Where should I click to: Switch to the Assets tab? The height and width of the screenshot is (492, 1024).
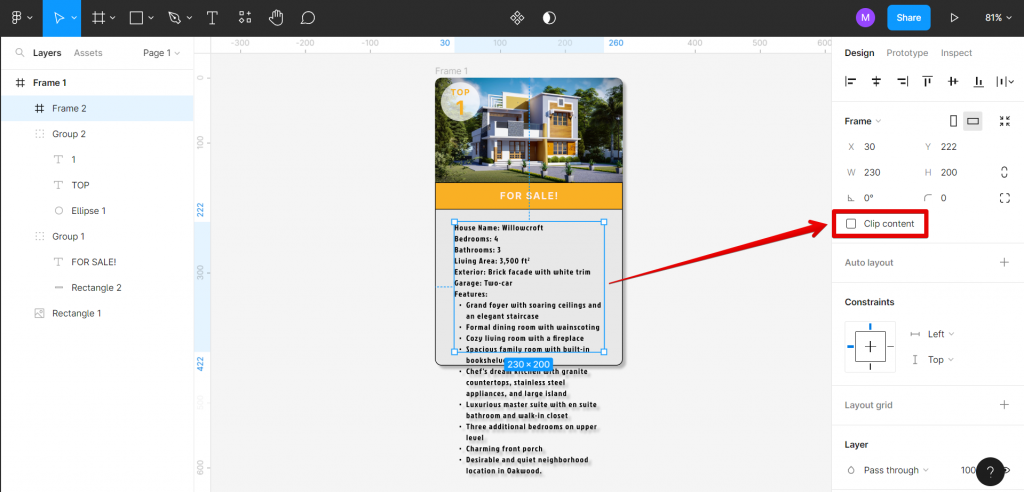pyautogui.click(x=88, y=53)
